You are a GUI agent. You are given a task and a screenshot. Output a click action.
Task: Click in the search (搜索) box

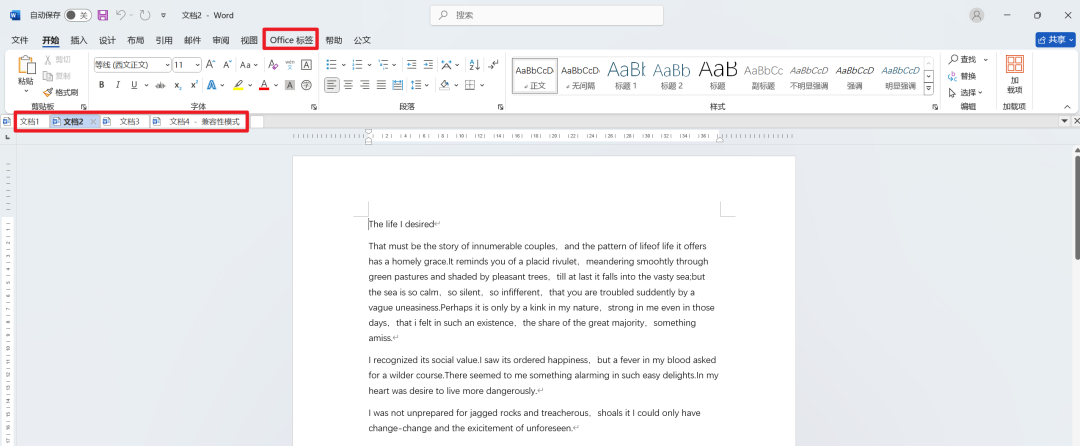pyautogui.click(x=547, y=15)
